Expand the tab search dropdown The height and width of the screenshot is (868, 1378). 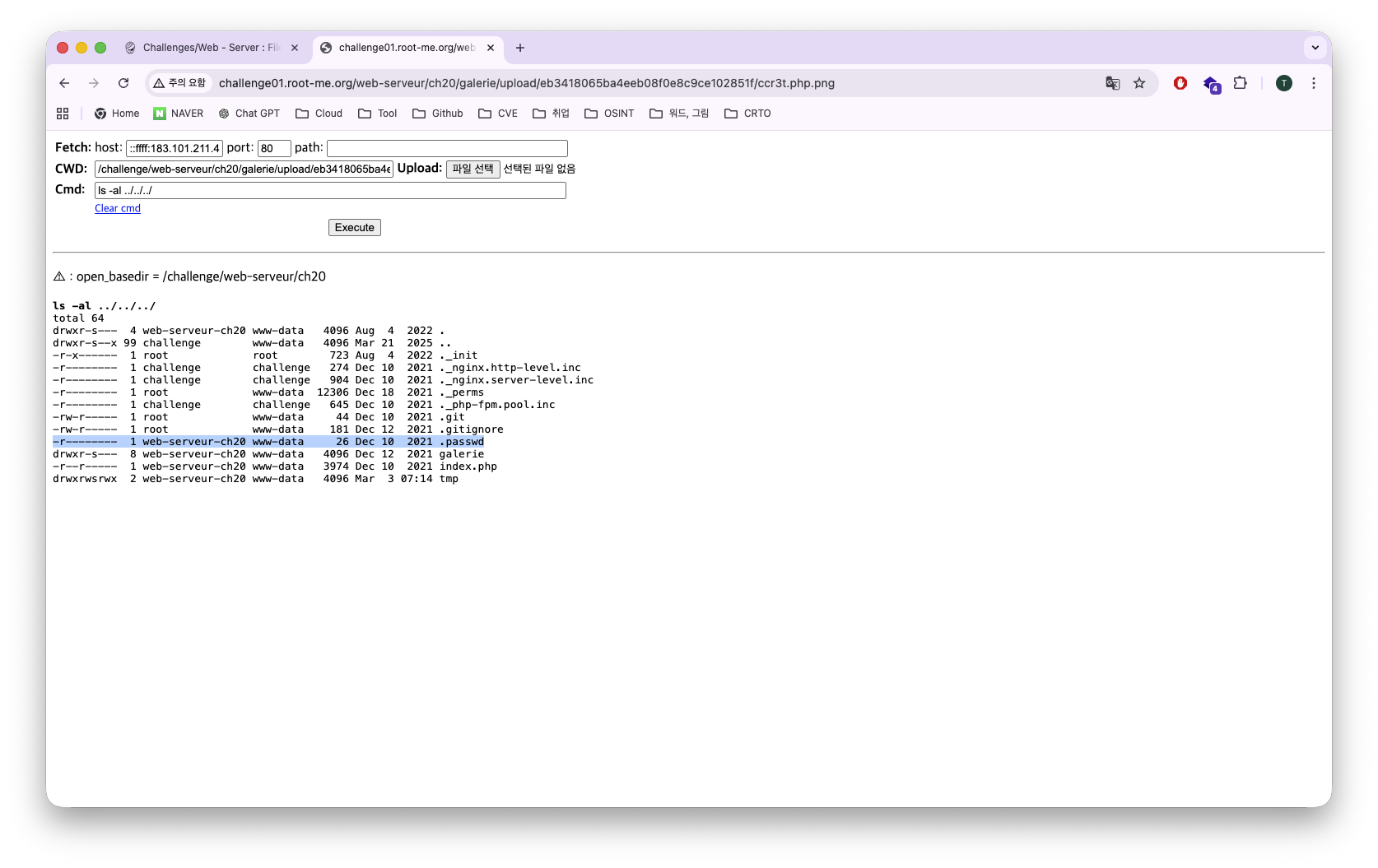coord(1315,48)
